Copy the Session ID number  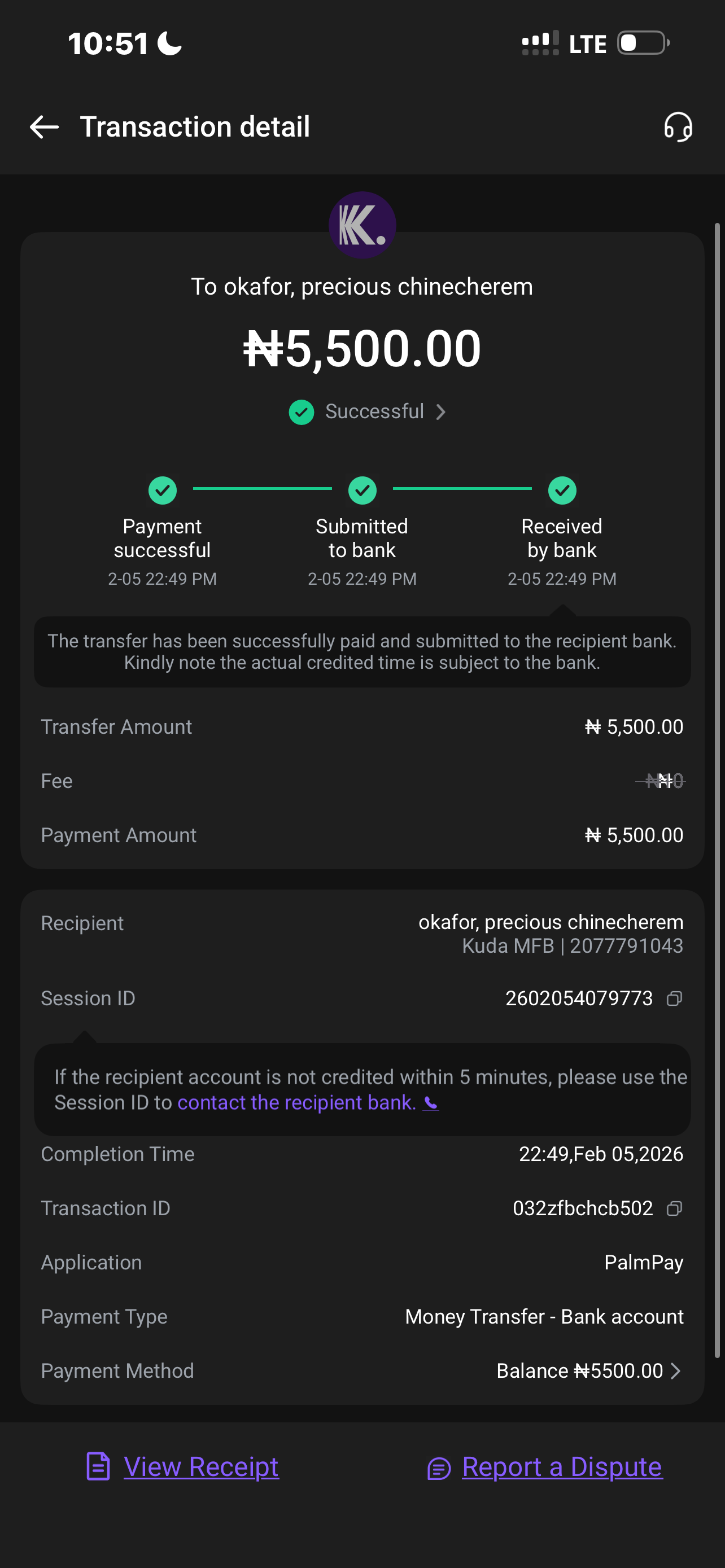point(674,999)
